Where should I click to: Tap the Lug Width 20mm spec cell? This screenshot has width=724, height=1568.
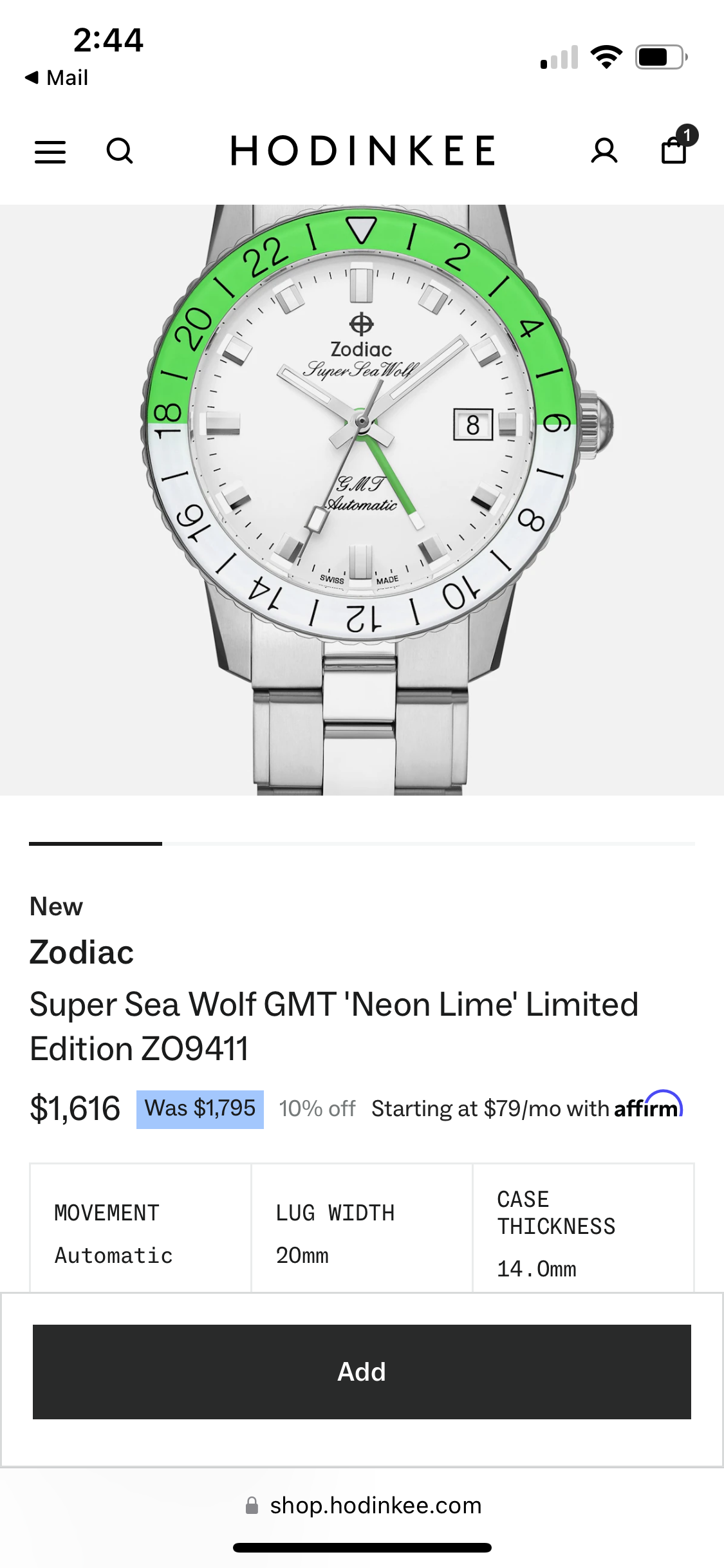[362, 1228]
